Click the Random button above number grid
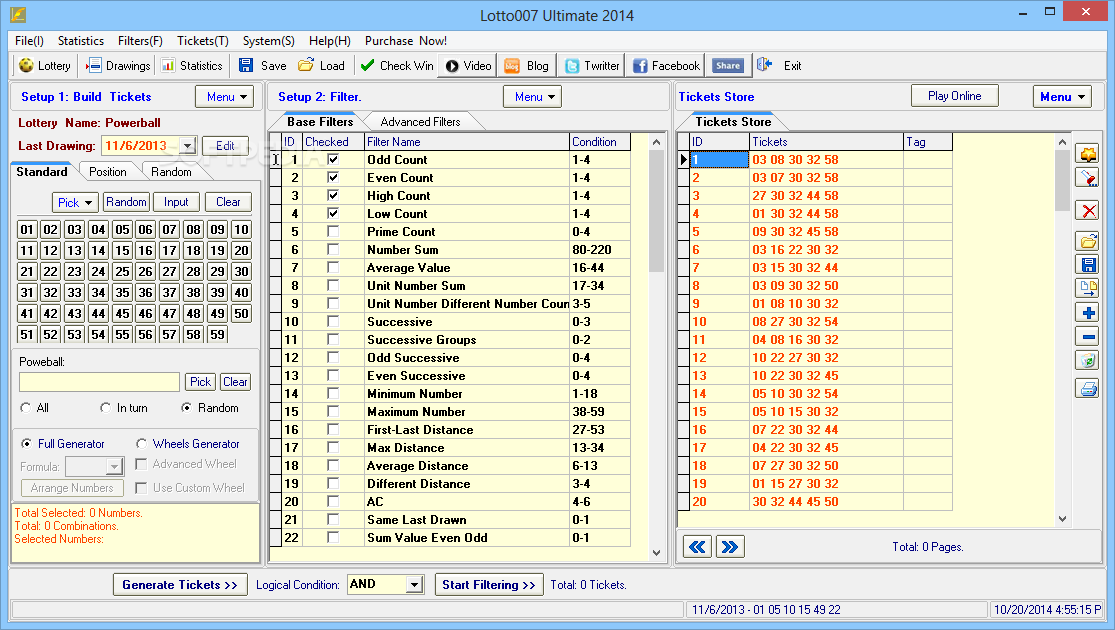The width and height of the screenshot is (1115, 630). [126, 202]
